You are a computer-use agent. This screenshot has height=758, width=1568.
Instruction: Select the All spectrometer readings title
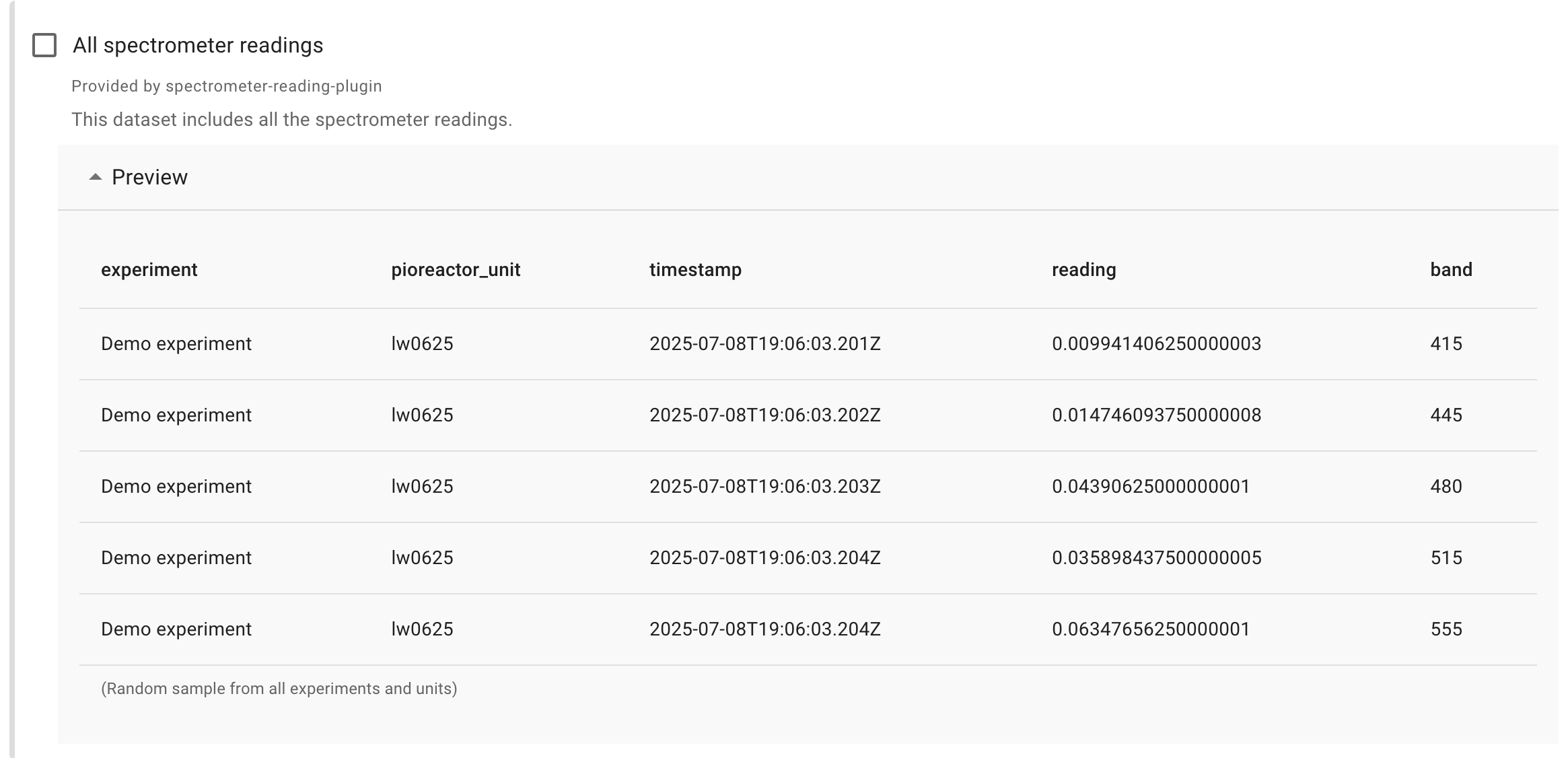click(x=198, y=45)
